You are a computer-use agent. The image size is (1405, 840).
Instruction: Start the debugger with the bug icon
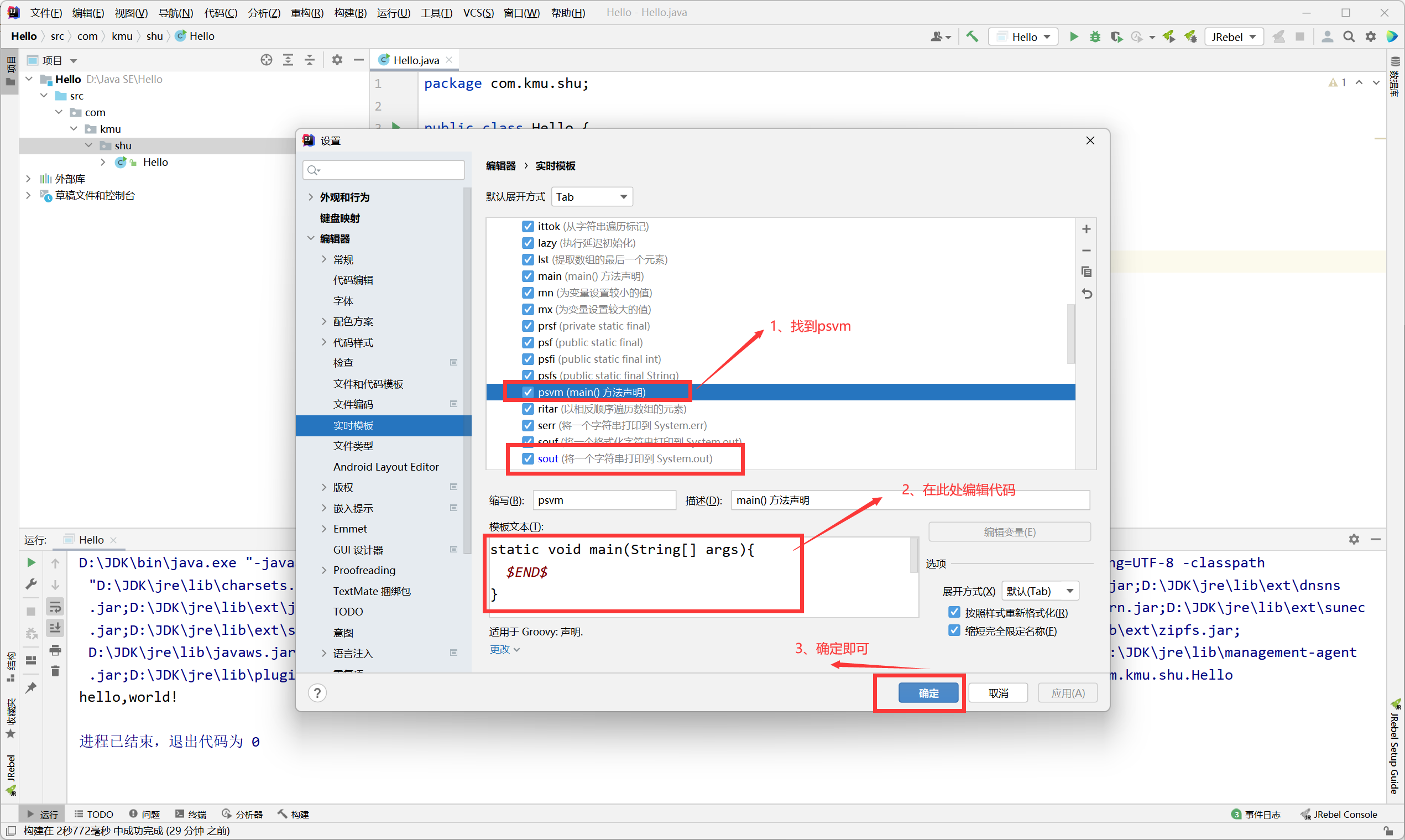(1095, 36)
